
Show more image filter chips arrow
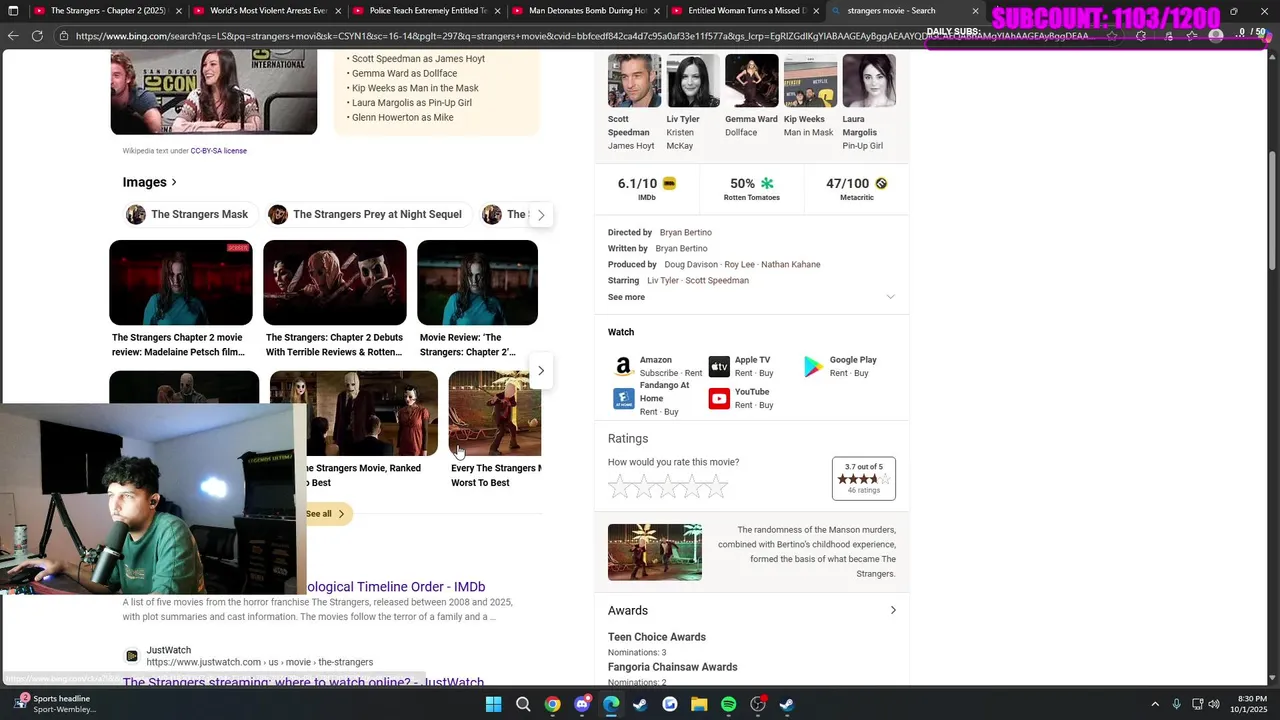[x=541, y=215]
